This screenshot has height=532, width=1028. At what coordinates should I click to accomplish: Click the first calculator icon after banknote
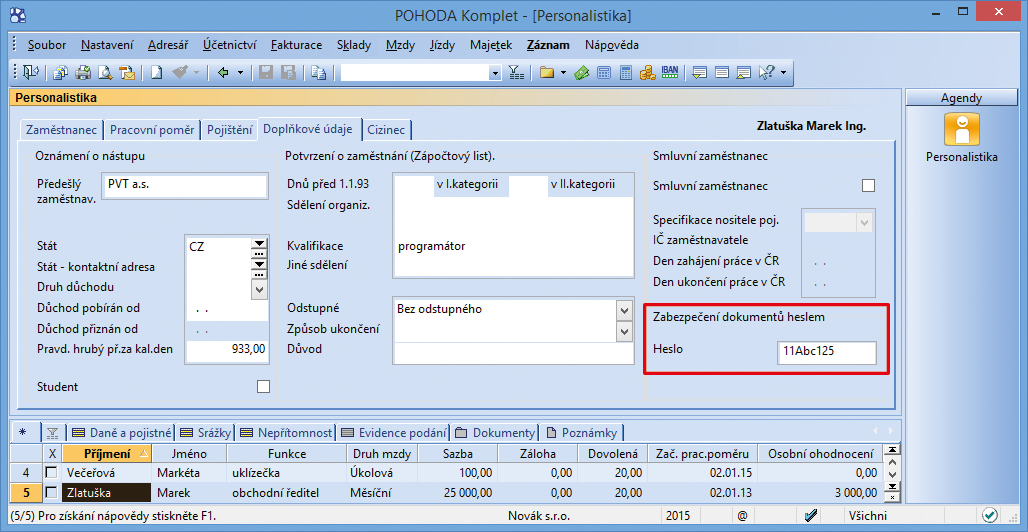(604, 73)
